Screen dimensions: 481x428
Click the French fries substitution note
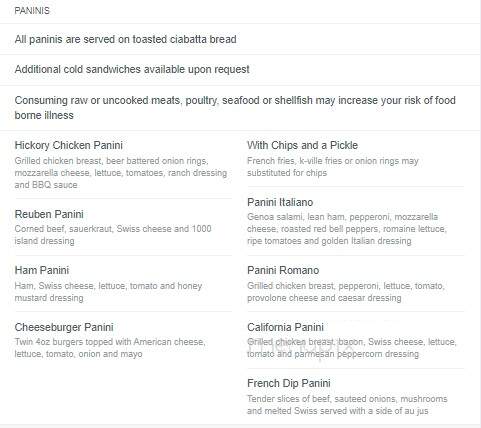pos(333,167)
